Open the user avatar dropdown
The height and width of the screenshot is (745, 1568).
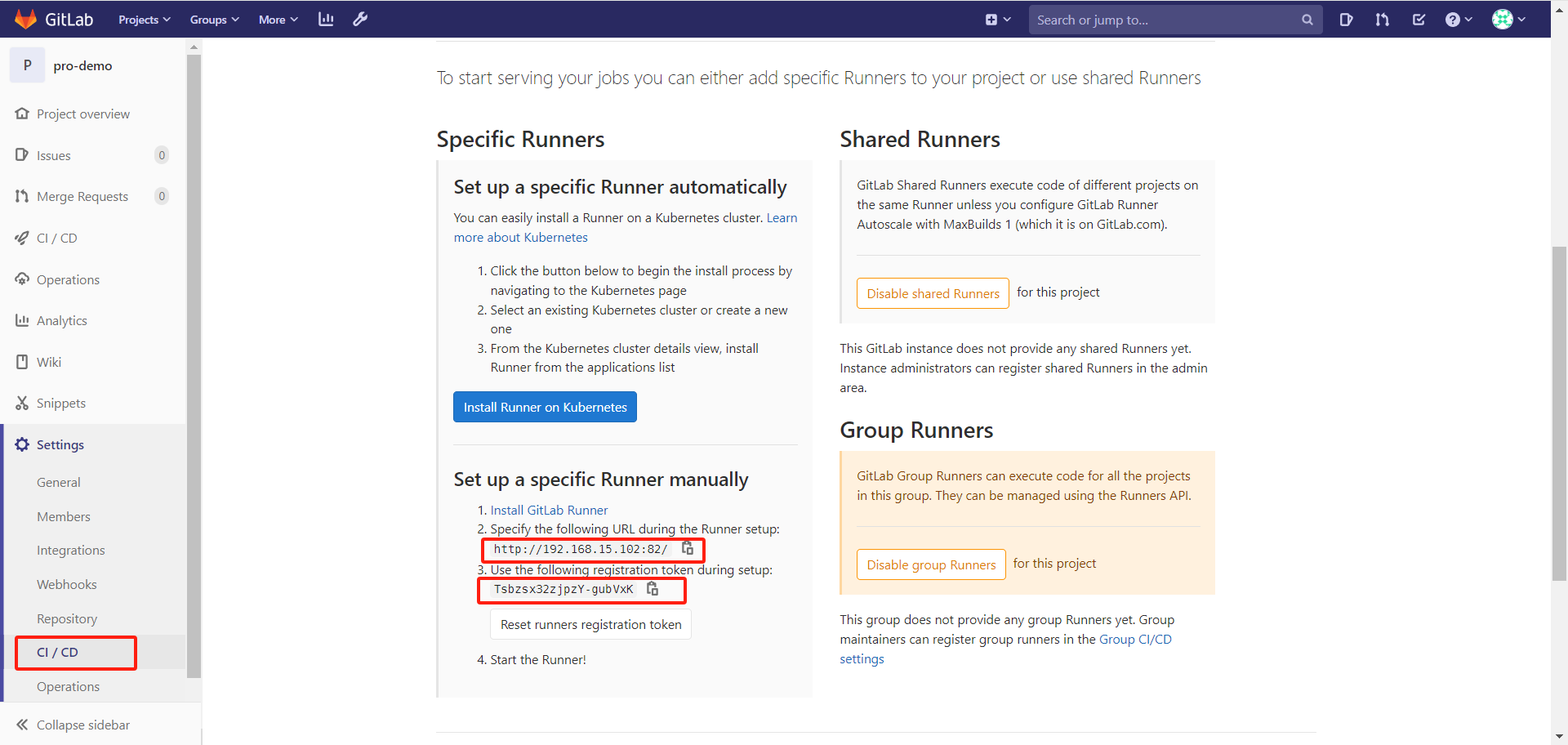pos(1508,19)
